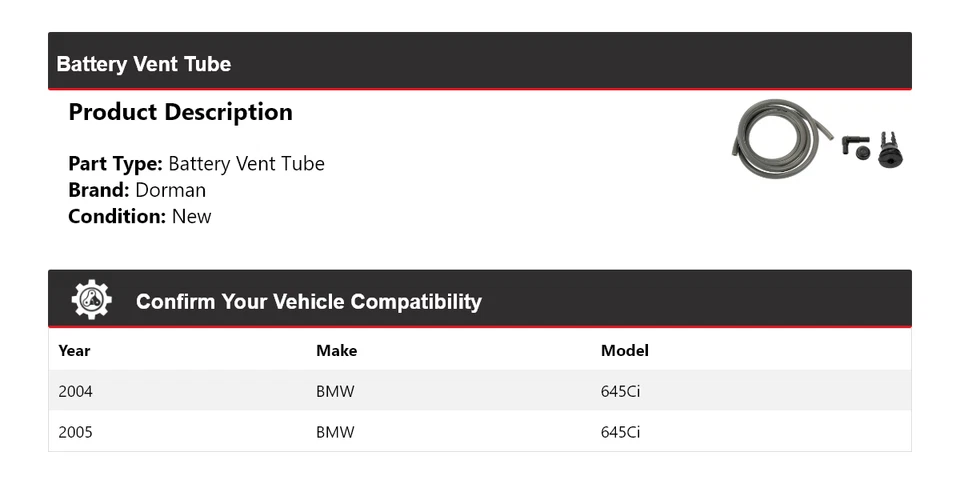
Task: Click 645Ci in the 2005 row
Action: click(x=620, y=432)
